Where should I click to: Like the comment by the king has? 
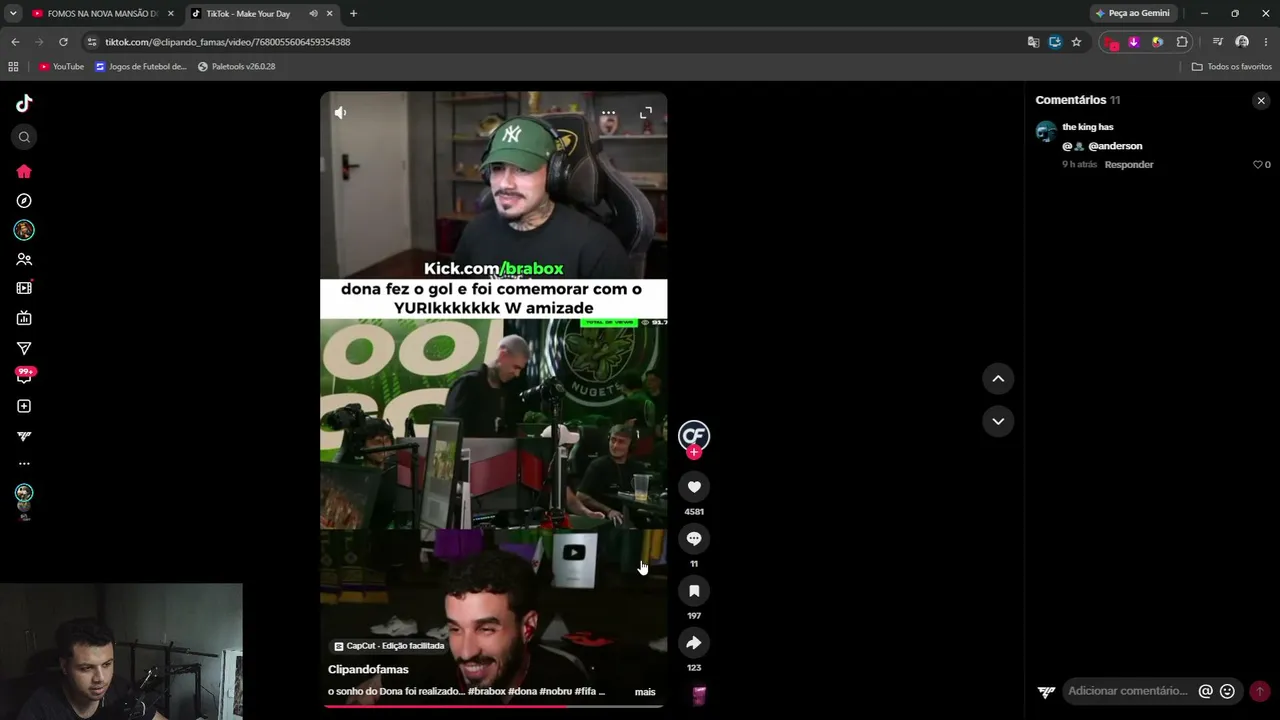pos(1258,165)
